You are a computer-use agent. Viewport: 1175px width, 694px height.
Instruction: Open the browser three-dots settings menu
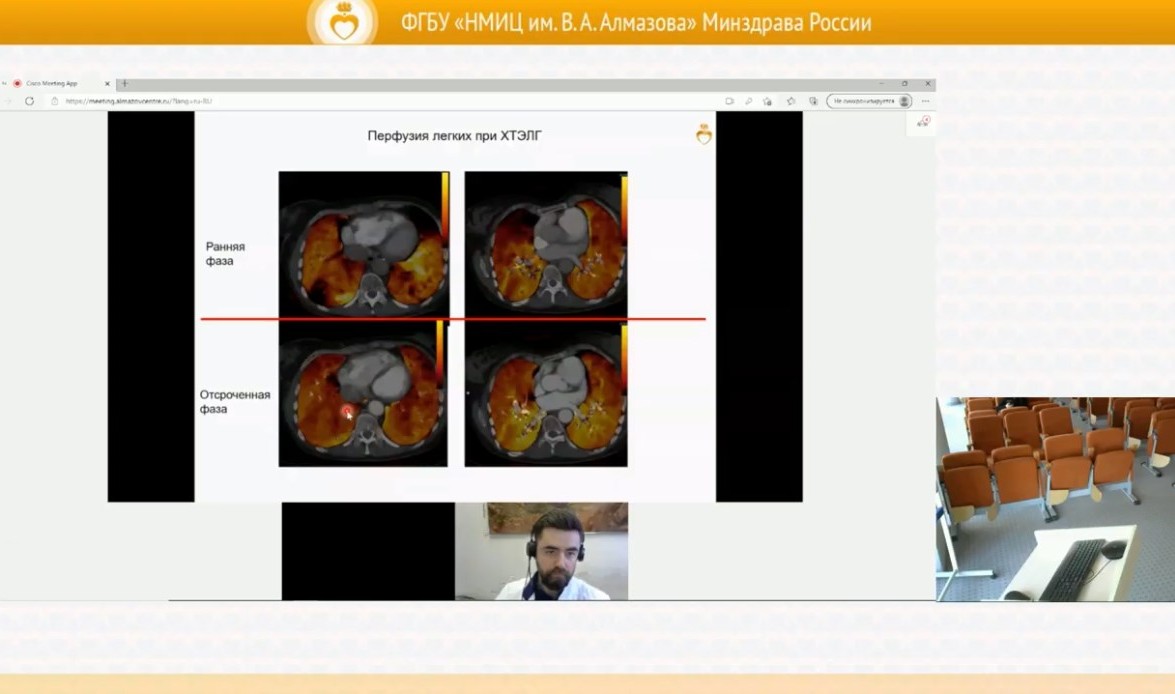[926, 101]
